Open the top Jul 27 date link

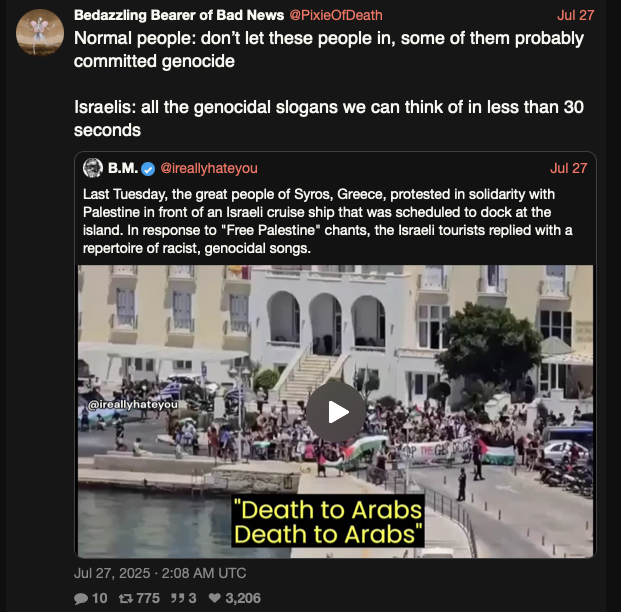pyautogui.click(x=575, y=15)
